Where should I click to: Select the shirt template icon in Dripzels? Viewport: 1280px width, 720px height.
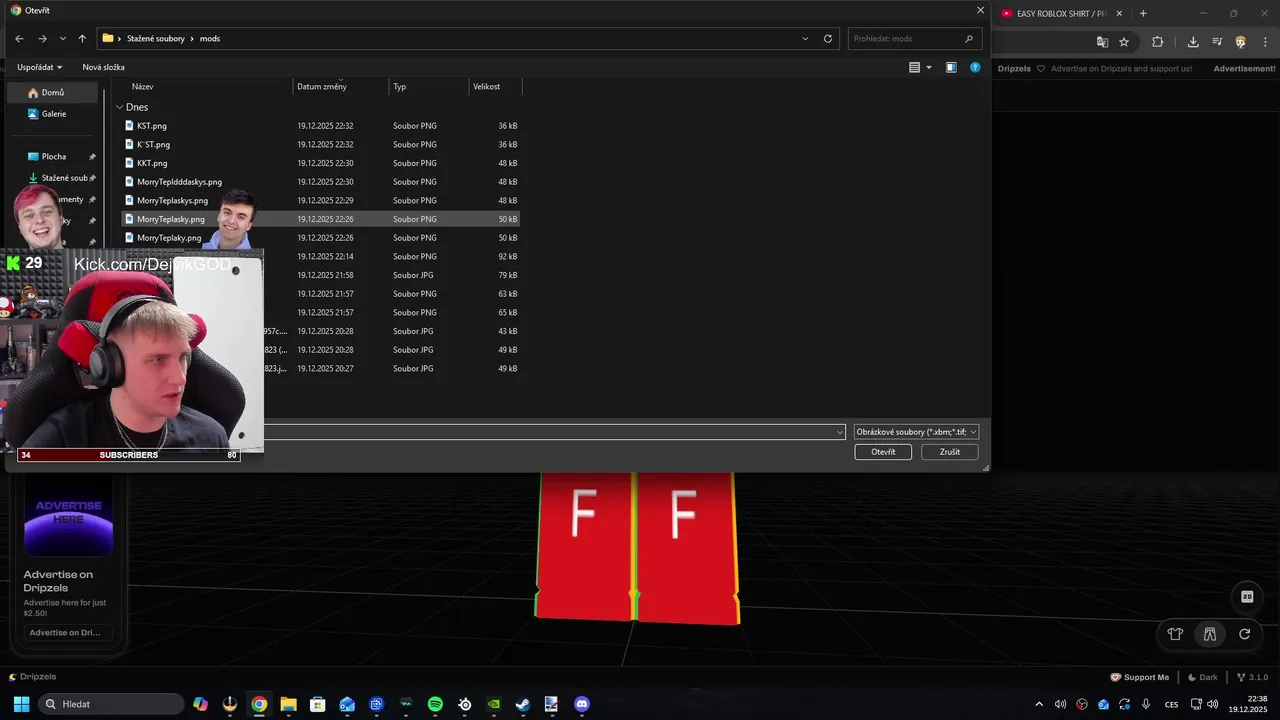tap(1175, 634)
